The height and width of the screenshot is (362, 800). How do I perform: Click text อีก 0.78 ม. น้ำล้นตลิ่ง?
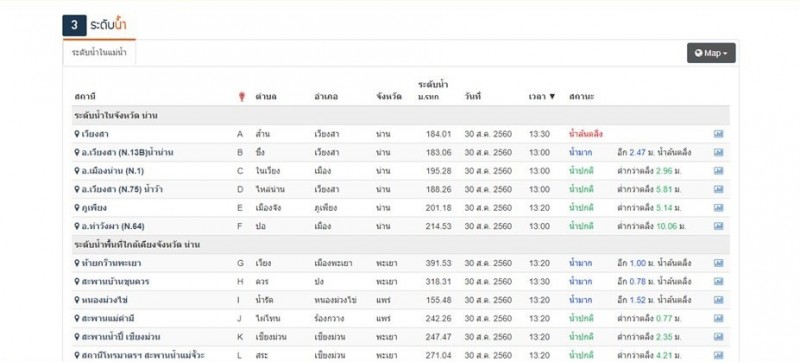tap(654, 281)
